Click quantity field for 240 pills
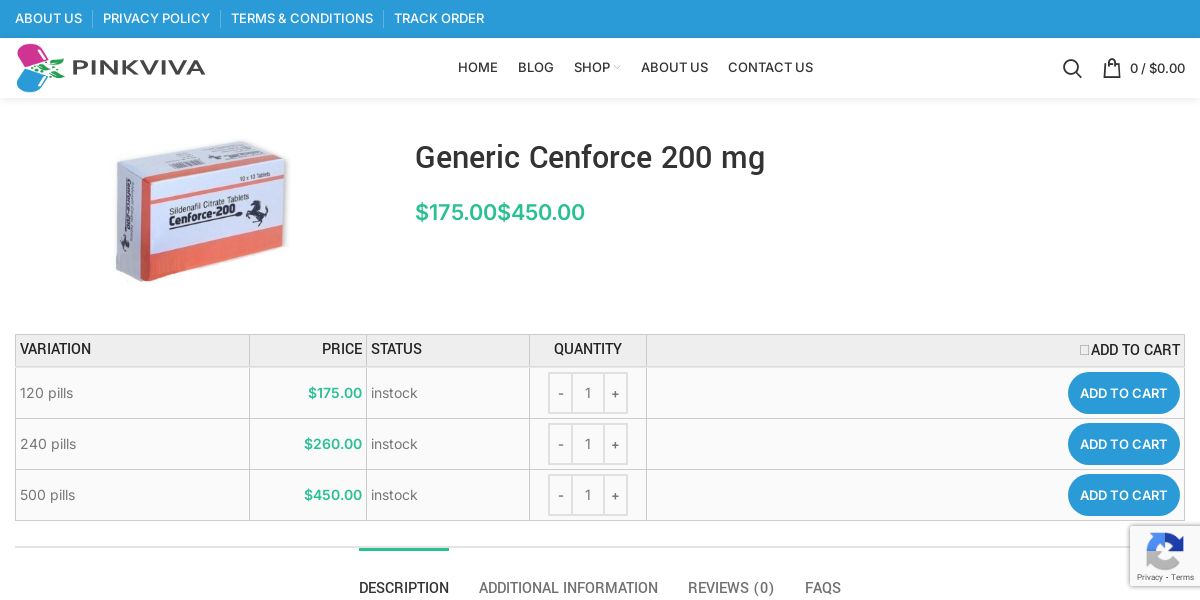The image size is (1200, 600). point(588,444)
